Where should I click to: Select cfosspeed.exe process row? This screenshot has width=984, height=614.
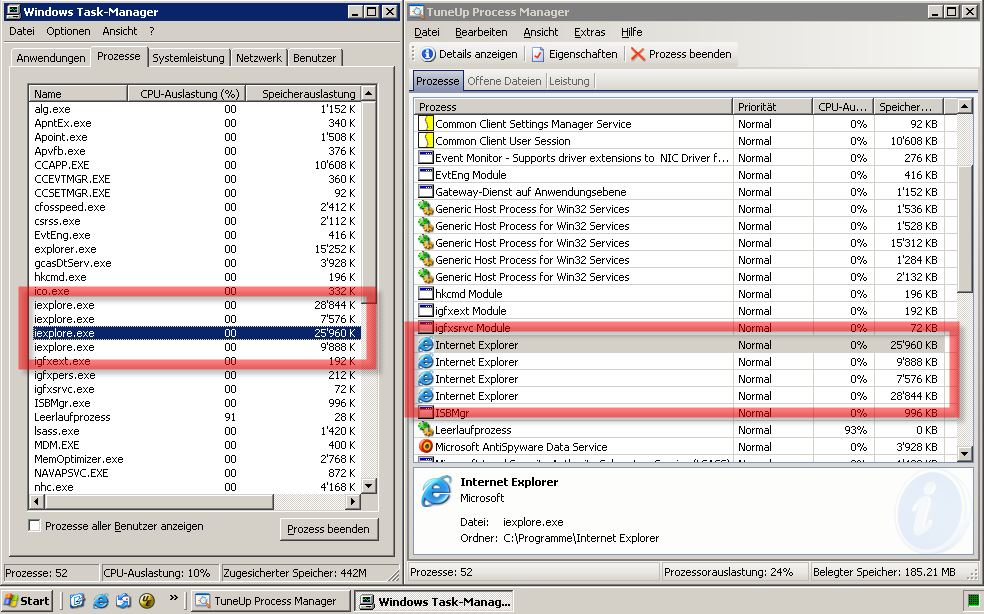[x=195, y=207]
